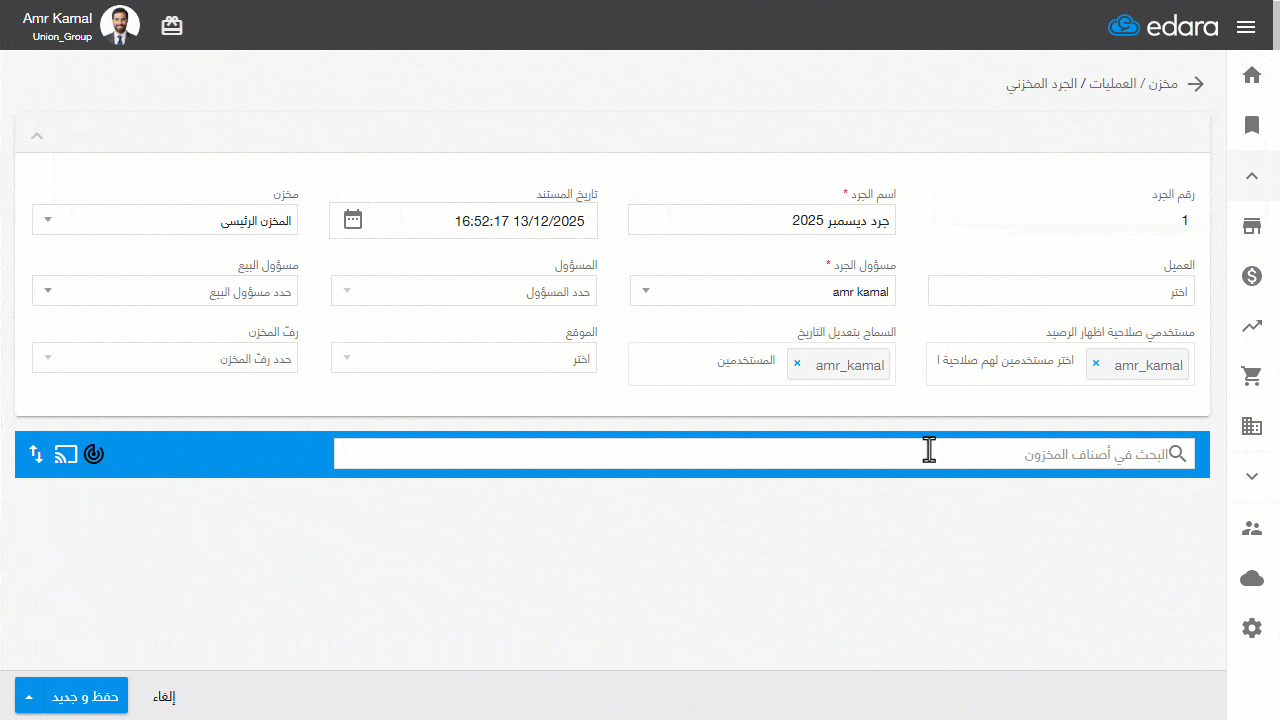Collapse sidebar section with up chevron
Image resolution: width=1280 pixels, height=720 pixels.
click(x=1252, y=176)
